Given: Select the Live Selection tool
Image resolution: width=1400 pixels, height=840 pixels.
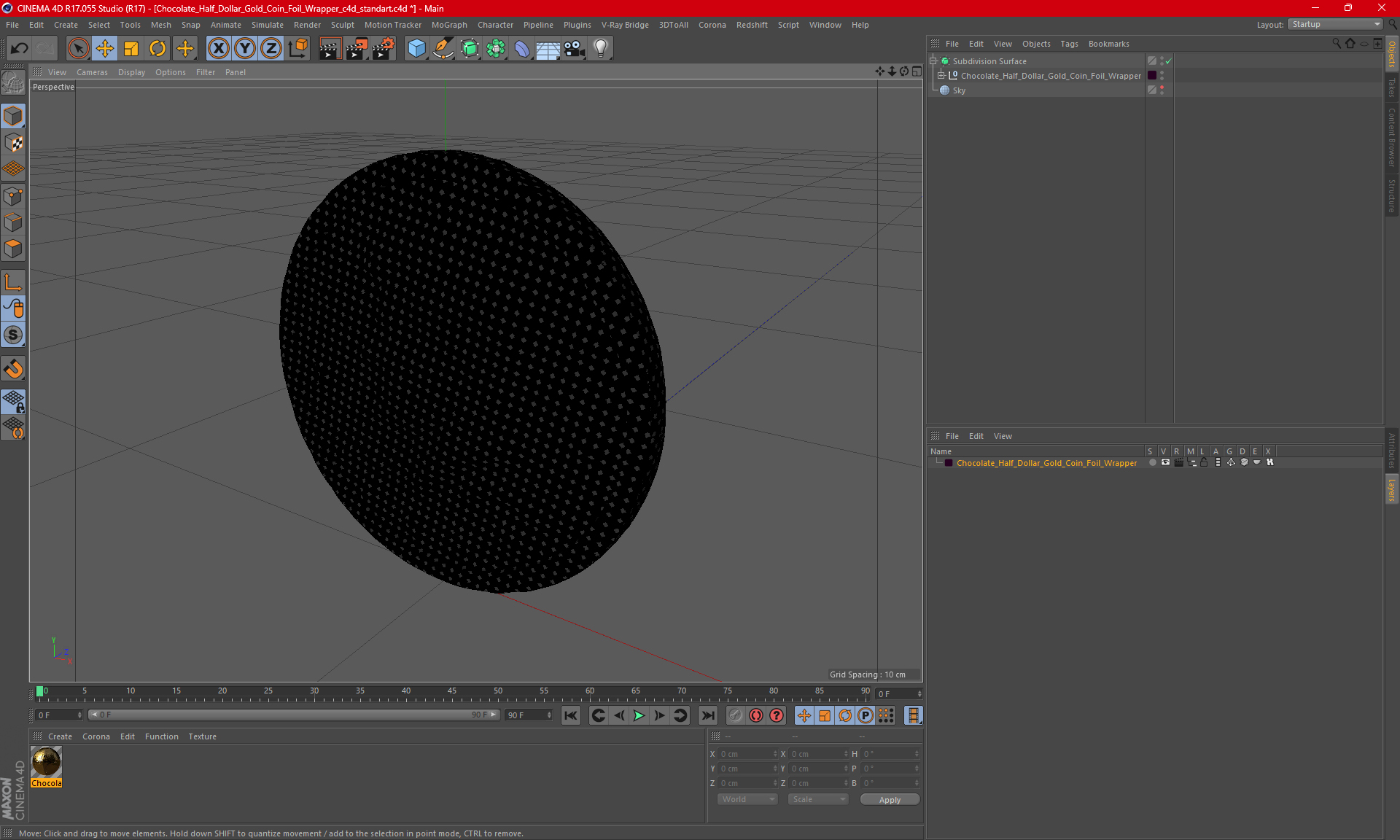Looking at the screenshot, I should [x=78, y=48].
